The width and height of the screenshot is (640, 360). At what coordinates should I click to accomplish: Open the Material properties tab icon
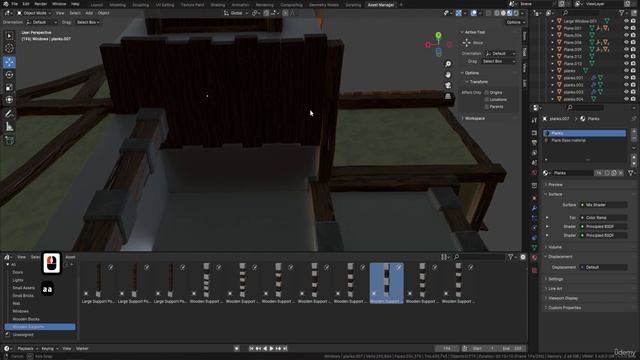534,258
